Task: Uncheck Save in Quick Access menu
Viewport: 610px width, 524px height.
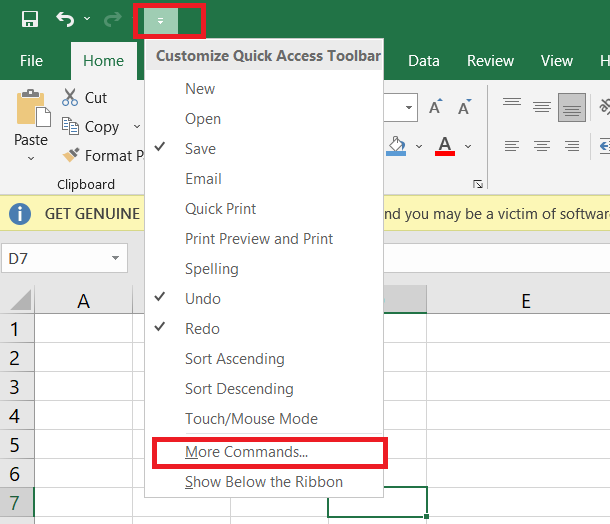Action: [x=264, y=149]
